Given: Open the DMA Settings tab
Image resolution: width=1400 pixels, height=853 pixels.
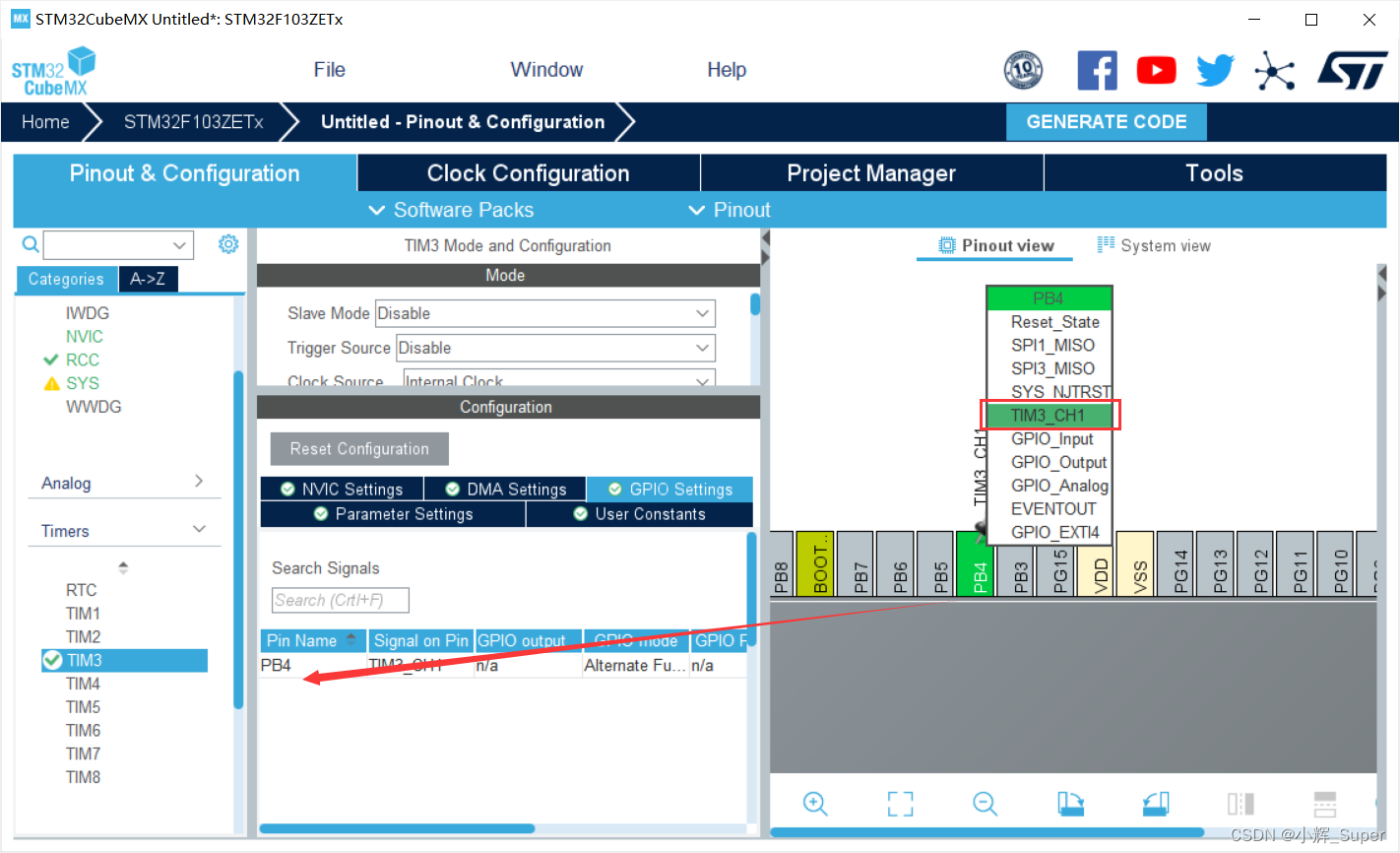Looking at the screenshot, I should pyautogui.click(x=505, y=490).
